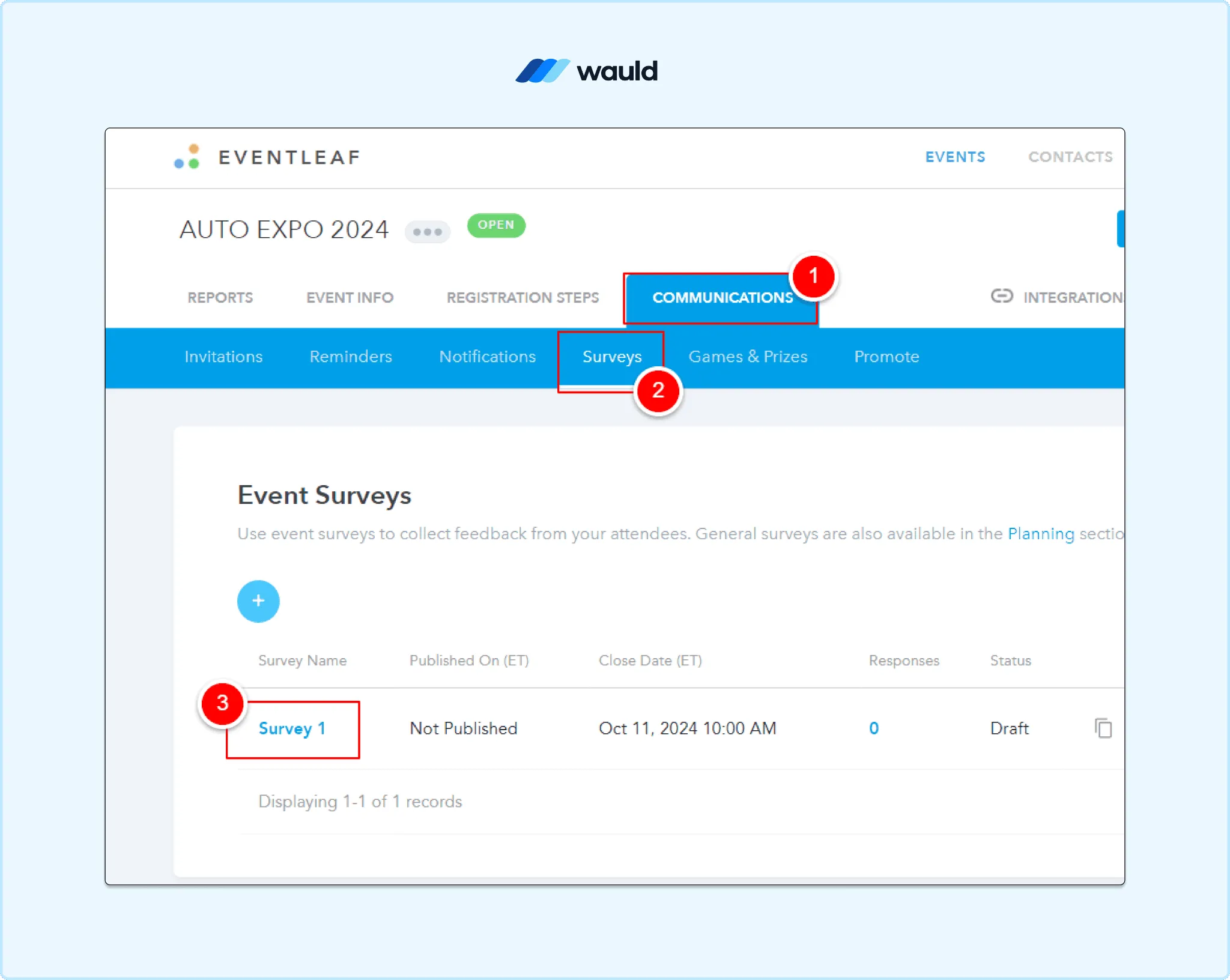Follow the Planning link in the description
Screen dimensions: 1230x980
click(x=1041, y=534)
